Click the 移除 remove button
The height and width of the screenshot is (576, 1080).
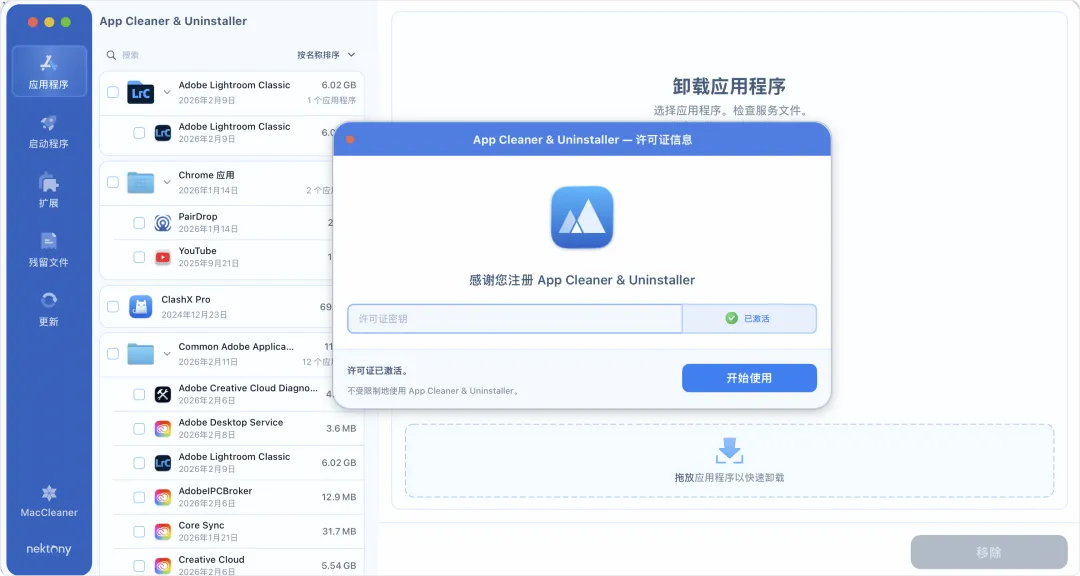click(989, 553)
